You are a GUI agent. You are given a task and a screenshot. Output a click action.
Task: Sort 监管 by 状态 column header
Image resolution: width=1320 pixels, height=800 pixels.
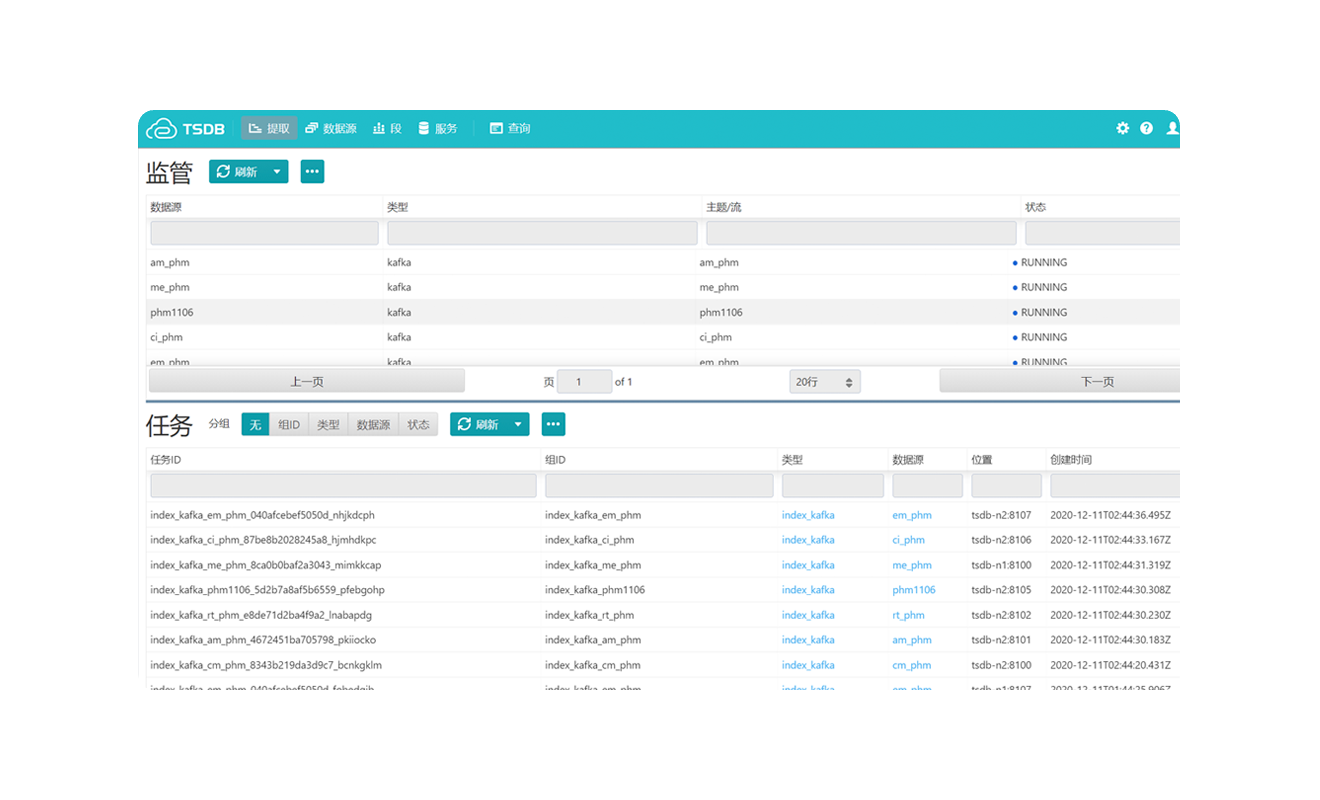pyautogui.click(x=1035, y=207)
